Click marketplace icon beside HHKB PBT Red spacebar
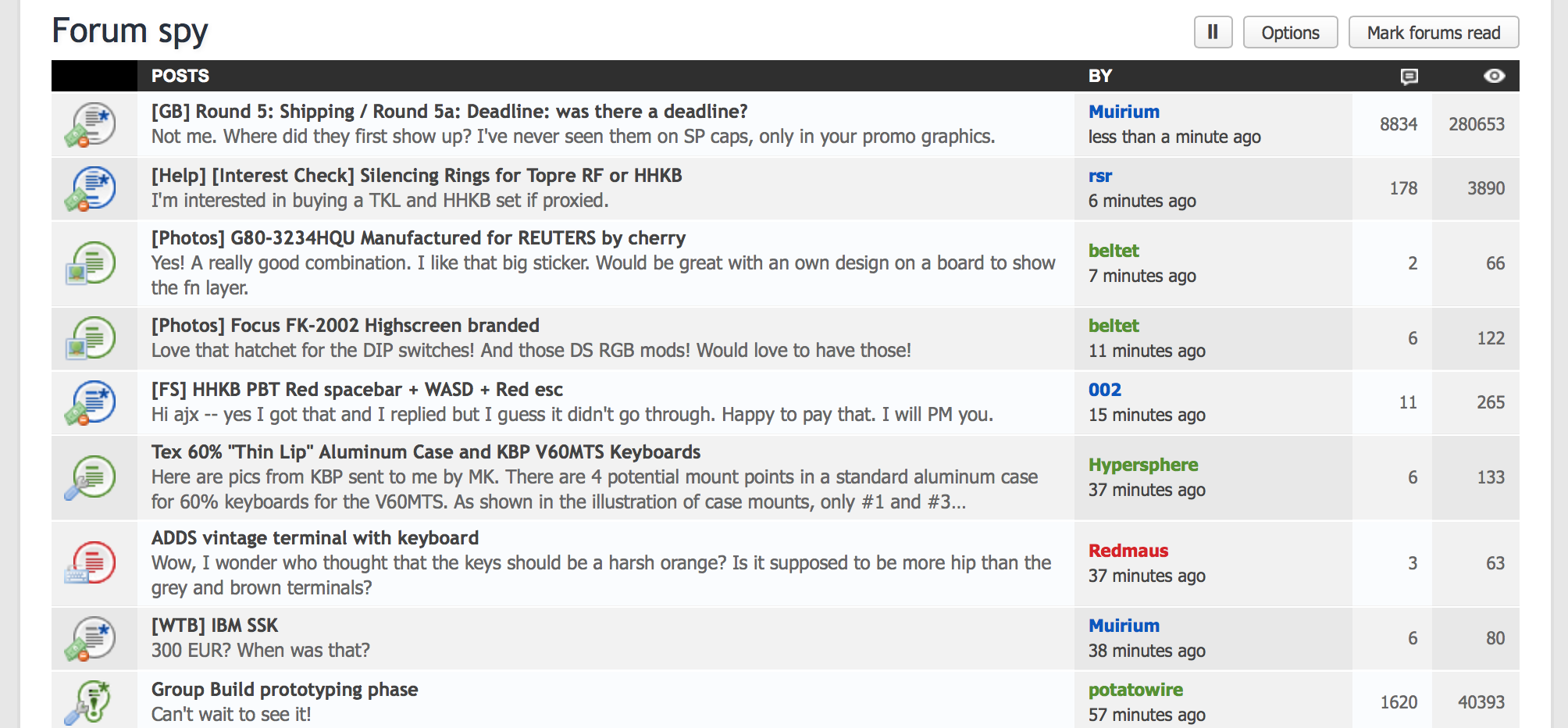 (92, 402)
